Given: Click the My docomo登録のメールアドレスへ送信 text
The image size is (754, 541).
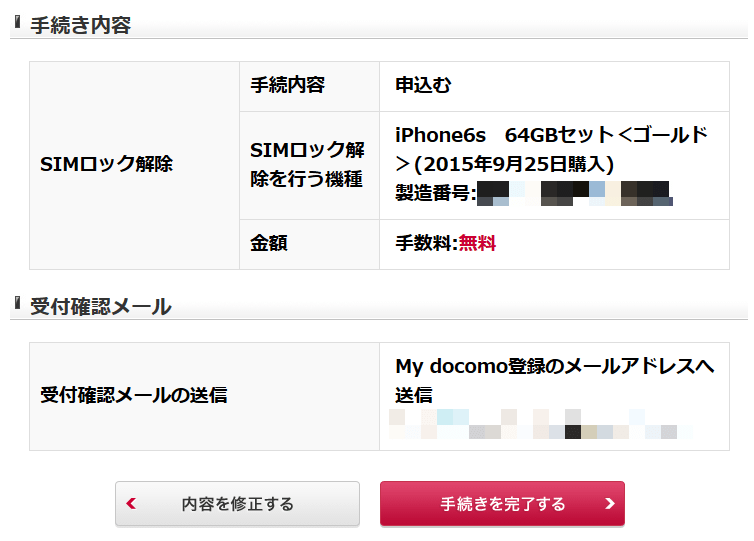Looking at the screenshot, I should click(554, 380).
